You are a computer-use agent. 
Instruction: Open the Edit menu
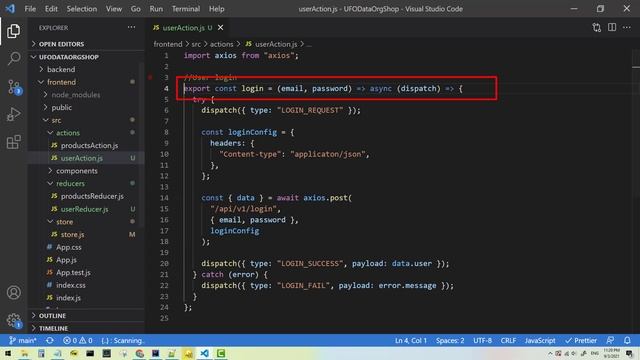[x=51, y=9]
